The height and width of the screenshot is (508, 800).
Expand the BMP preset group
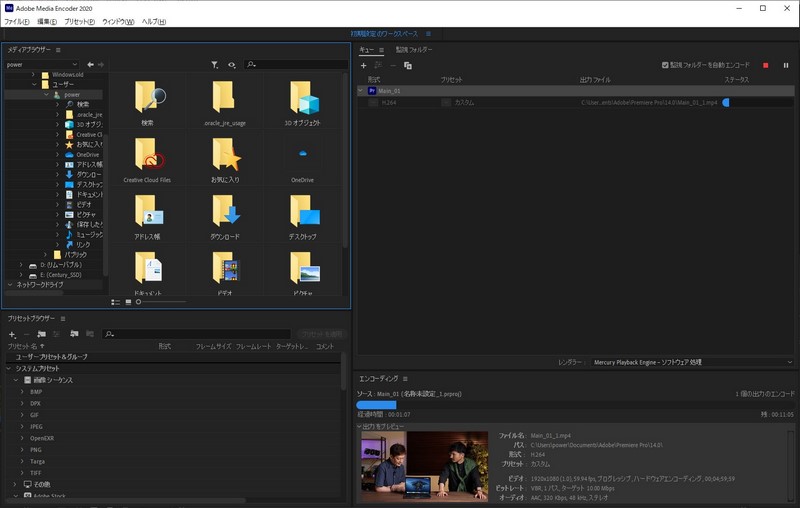22,392
